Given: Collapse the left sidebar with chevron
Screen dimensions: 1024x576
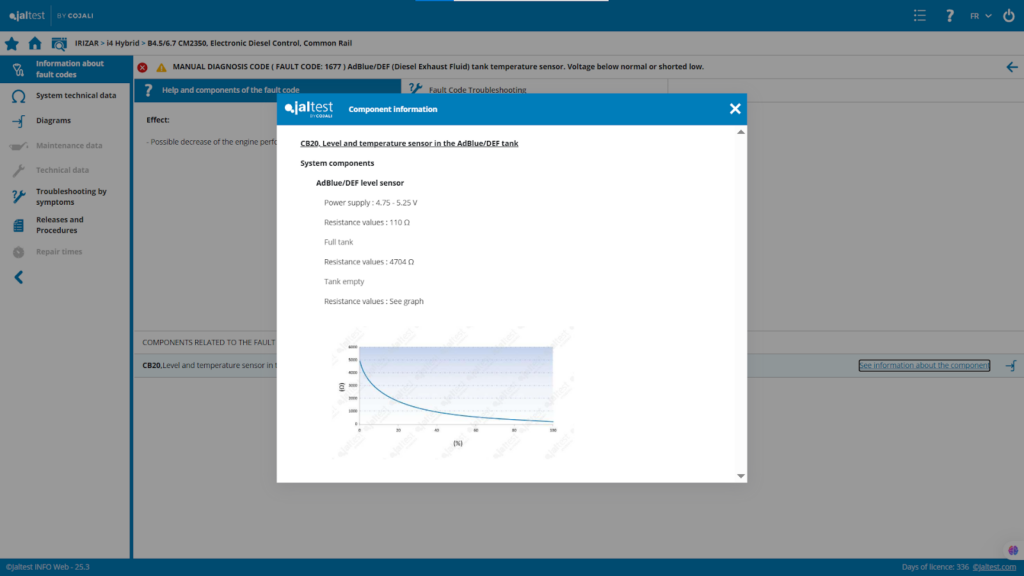Looking at the screenshot, I should click(x=18, y=277).
